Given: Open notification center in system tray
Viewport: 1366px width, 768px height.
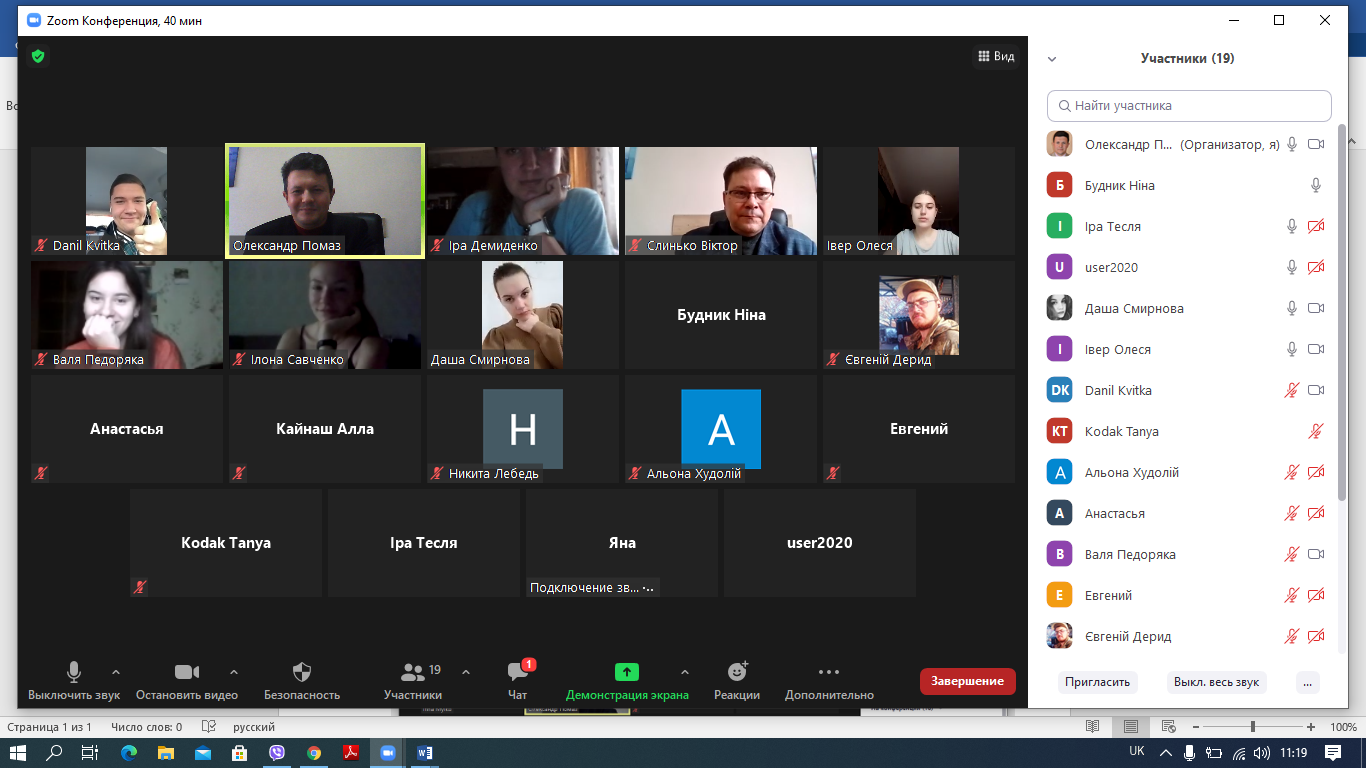Looking at the screenshot, I should click(x=1333, y=753).
